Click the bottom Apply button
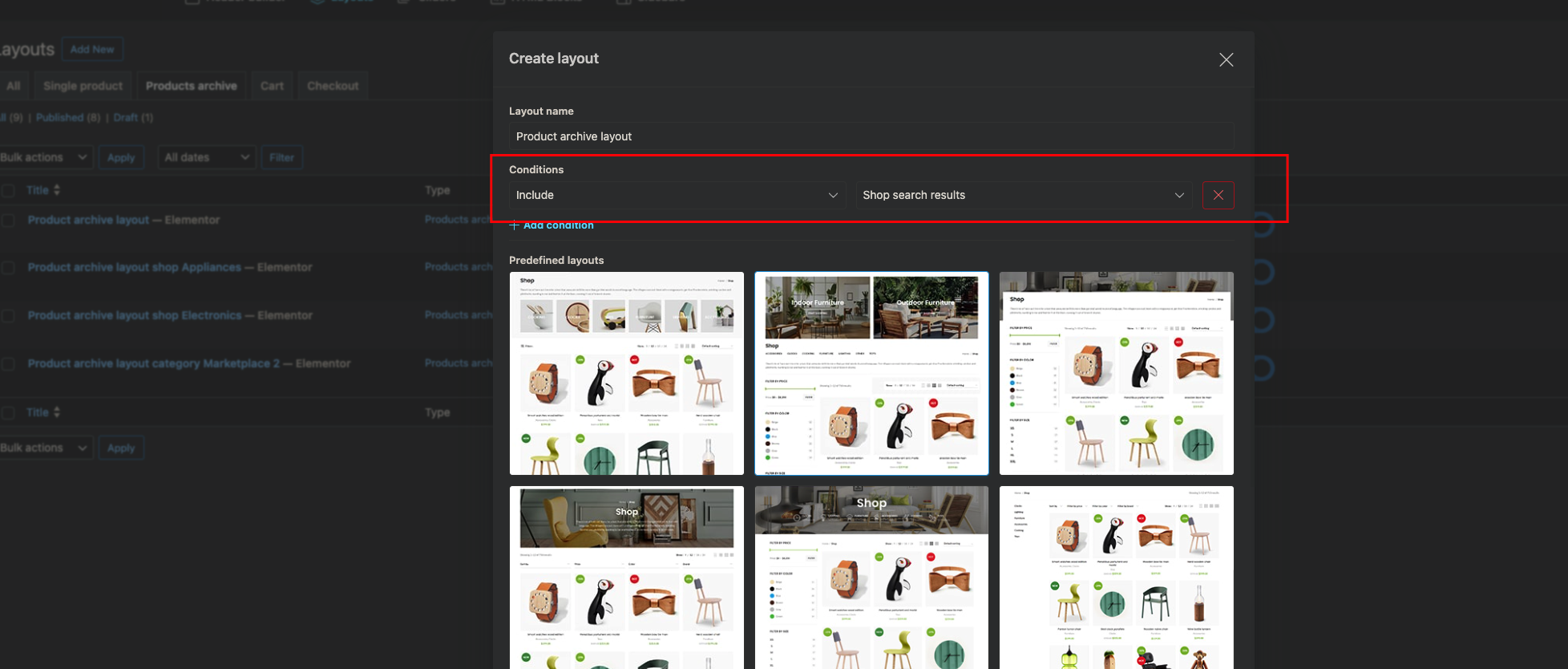 [121, 448]
